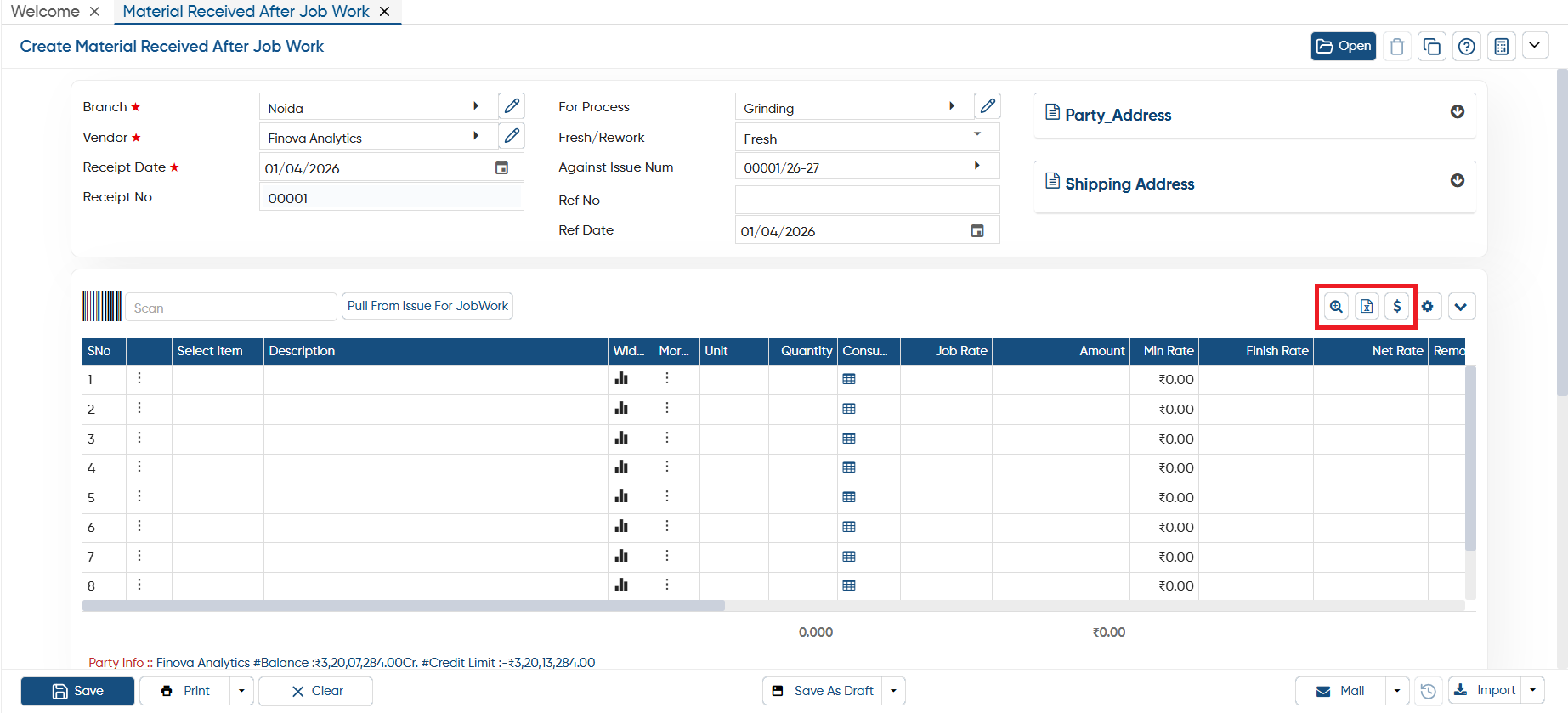Open the Fresh/Rework dropdown
1568x713 pixels.
pos(867,138)
